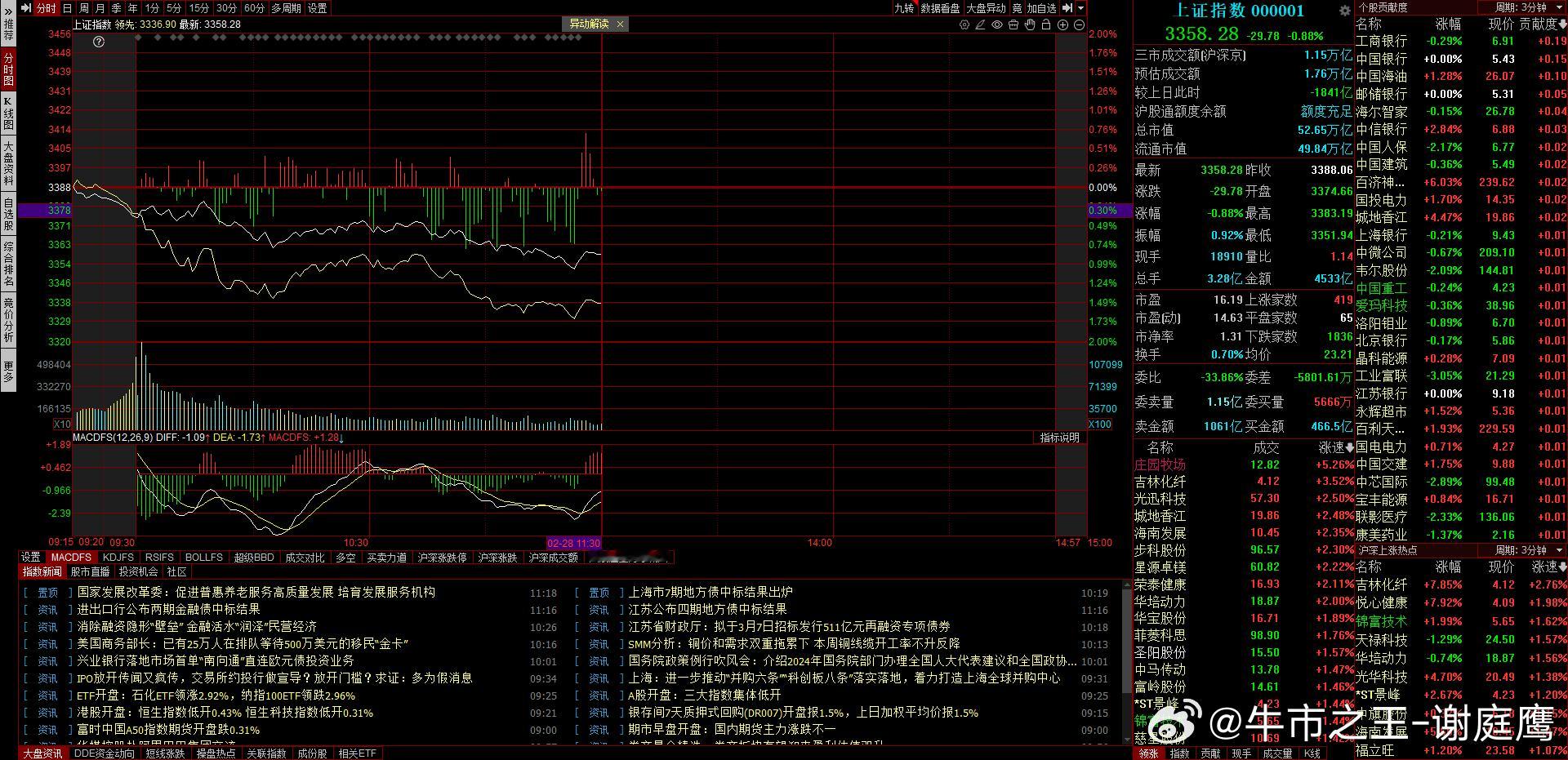The width and height of the screenshot is (1568, 760).
Task: Click the toolbox icon above the chart
Action: coord(1013,24)
